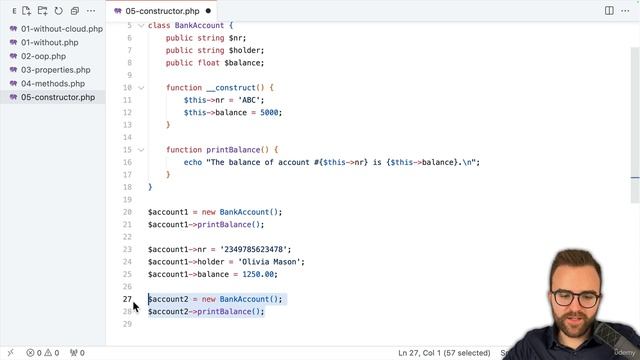
Task: Select the 05-constructor.php editor tab
Action: point(162,11)
